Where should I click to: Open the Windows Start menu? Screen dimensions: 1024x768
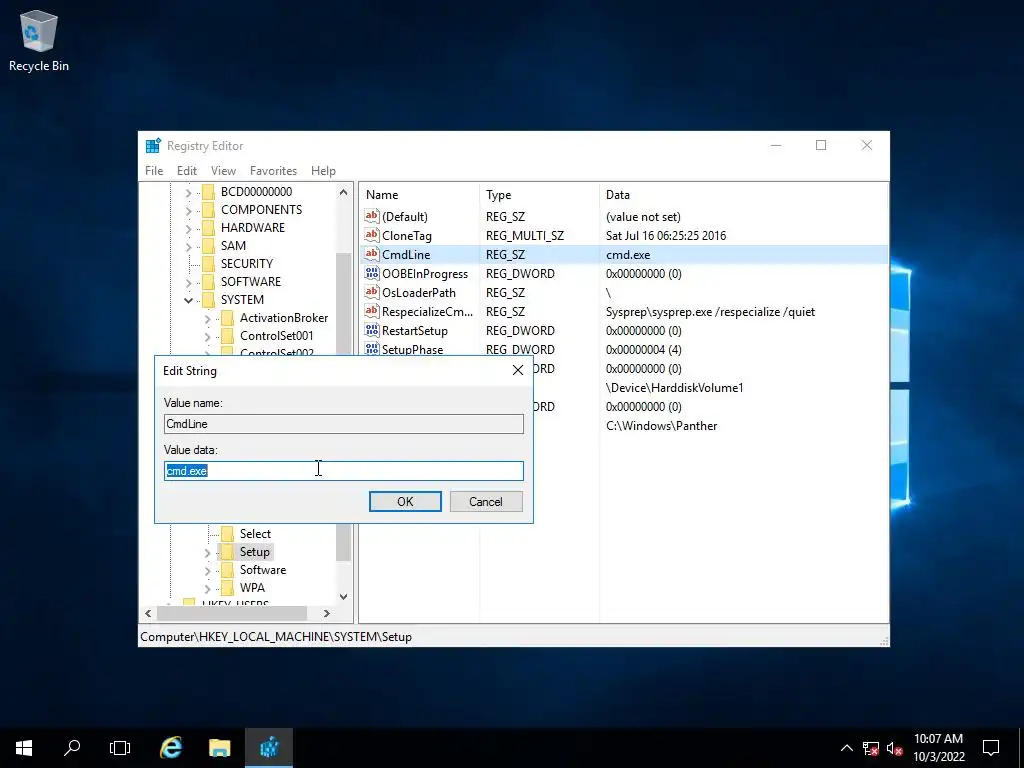[x=24, y=748]
